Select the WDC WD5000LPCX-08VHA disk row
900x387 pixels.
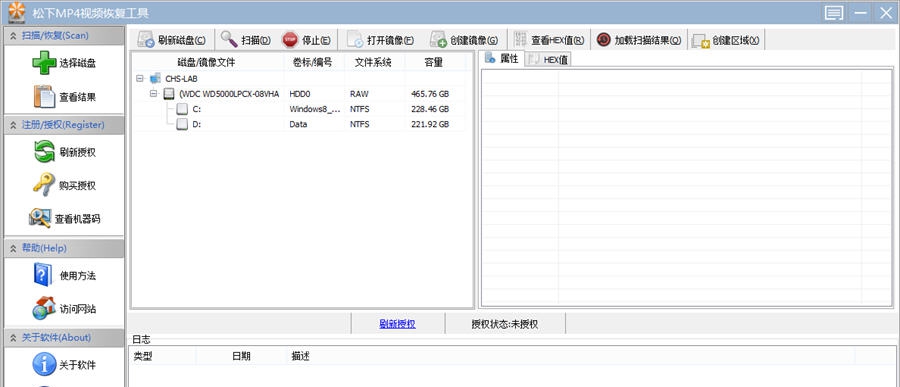click(230, 94)
